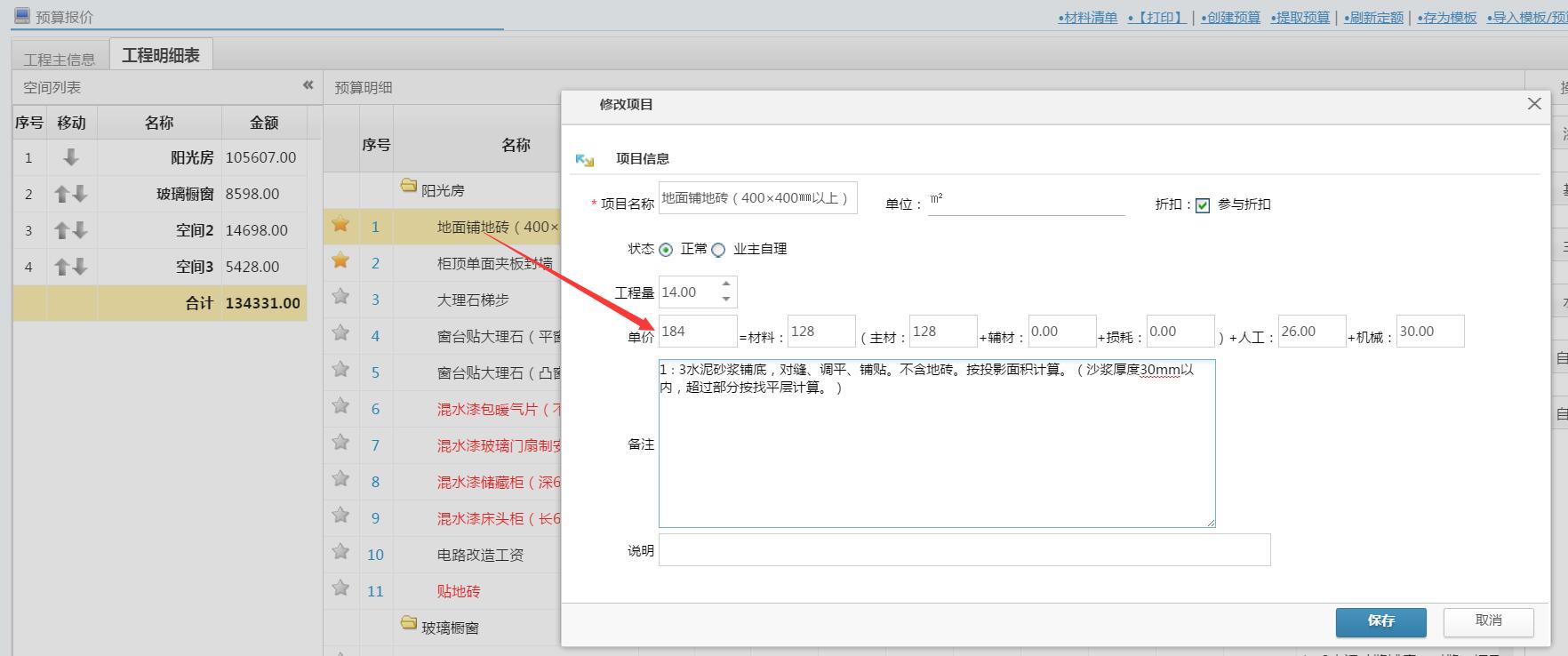This screenshot has width=1568, height=656.
Task: Click the grey star on row 10 电路改造工资
Action: point(340,552)
